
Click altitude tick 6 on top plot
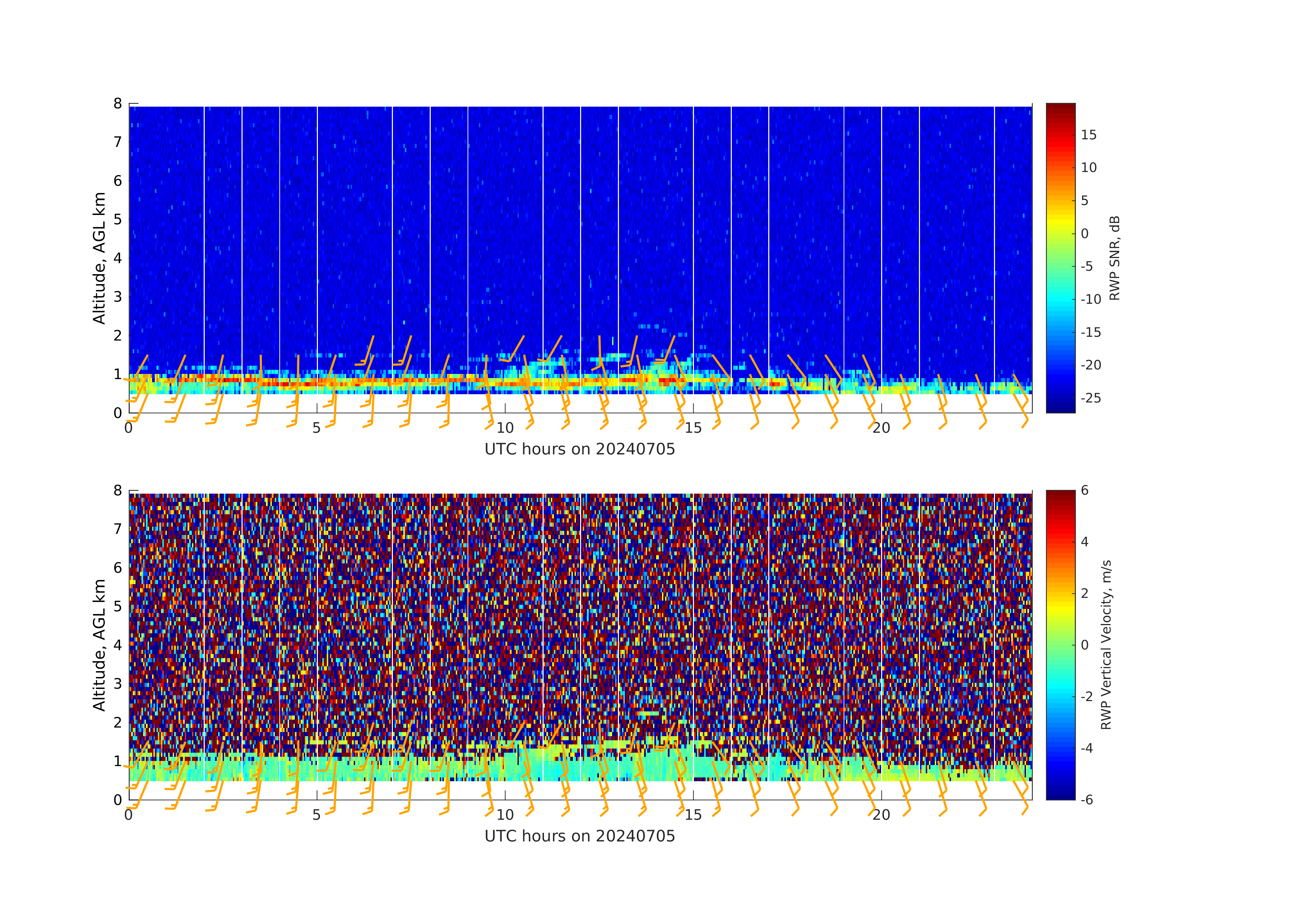click(118, 181)
